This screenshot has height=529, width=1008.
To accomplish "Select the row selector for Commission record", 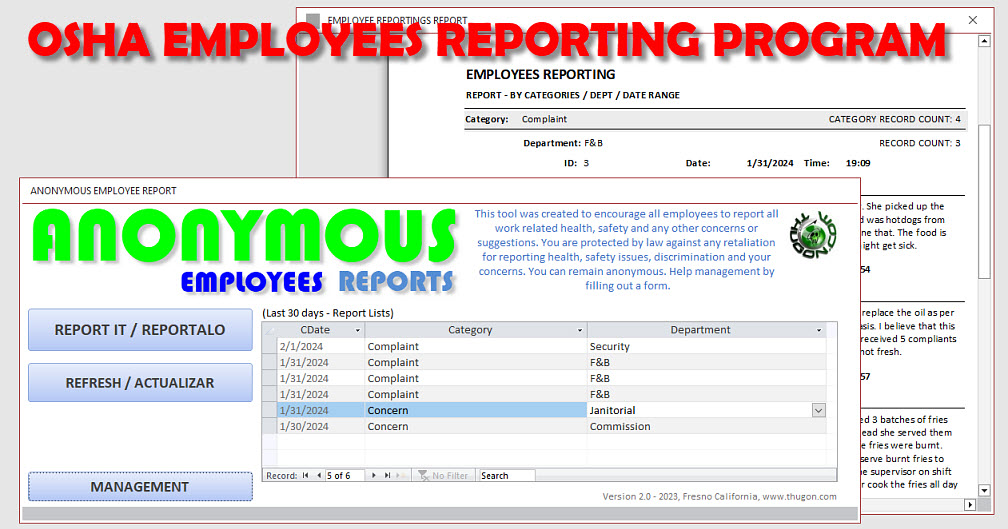I will (269, 427).
